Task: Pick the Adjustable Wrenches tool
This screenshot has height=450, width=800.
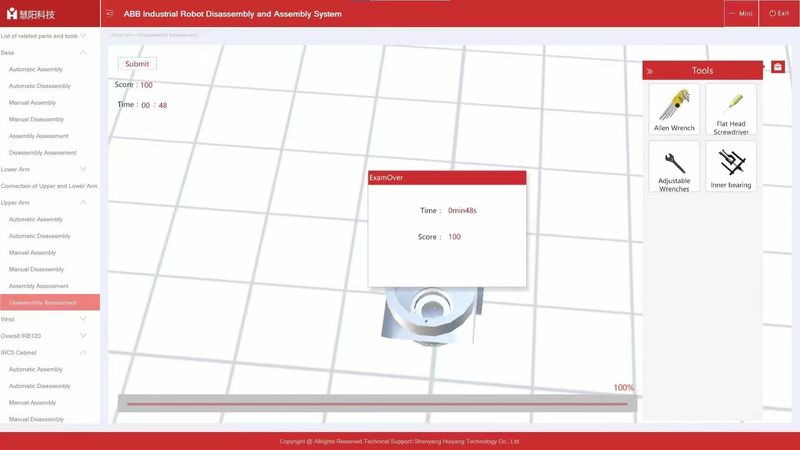Action: tap(674, 167)
